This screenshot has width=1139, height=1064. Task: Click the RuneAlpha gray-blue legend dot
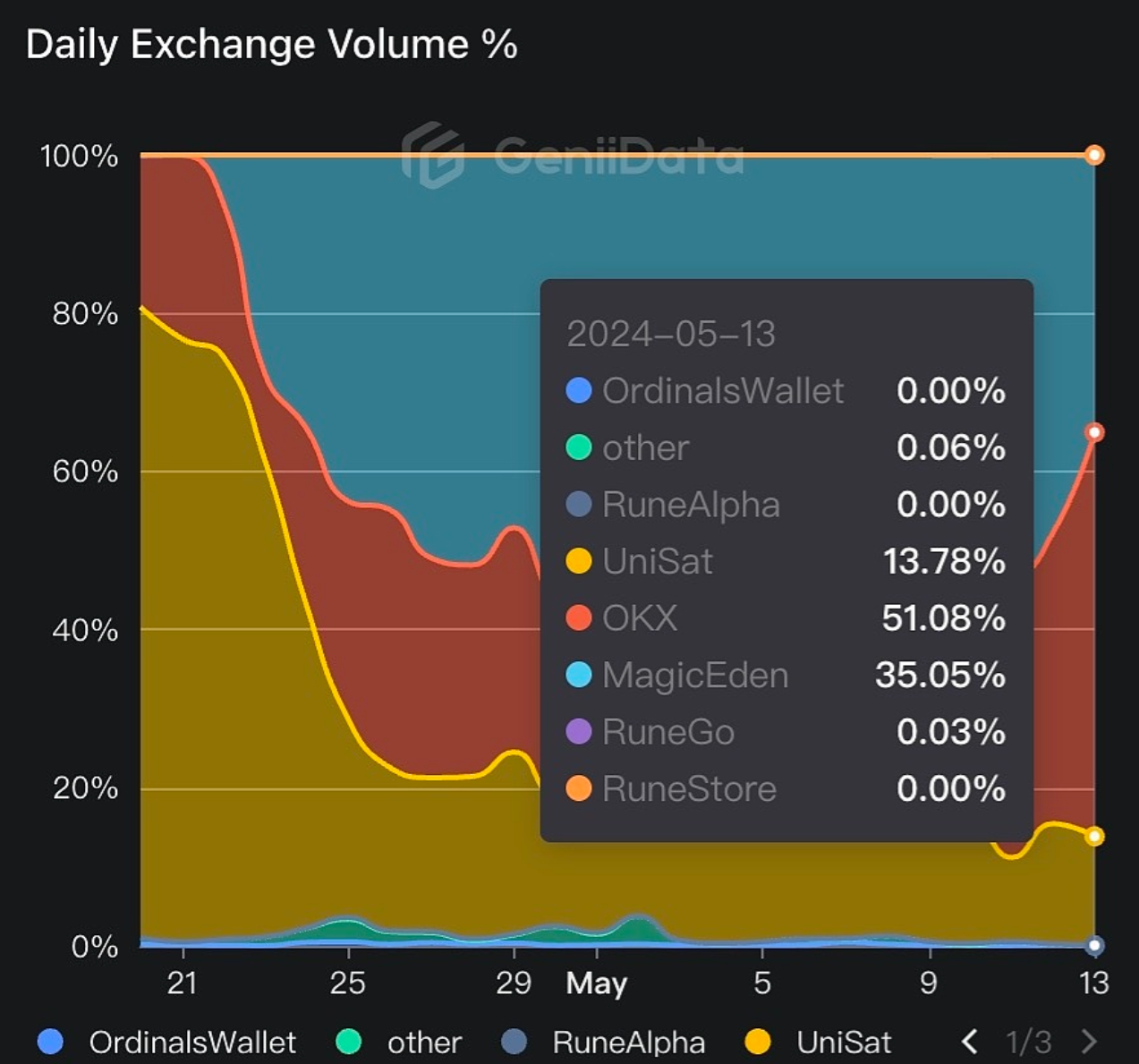(x=514, y=1042)
